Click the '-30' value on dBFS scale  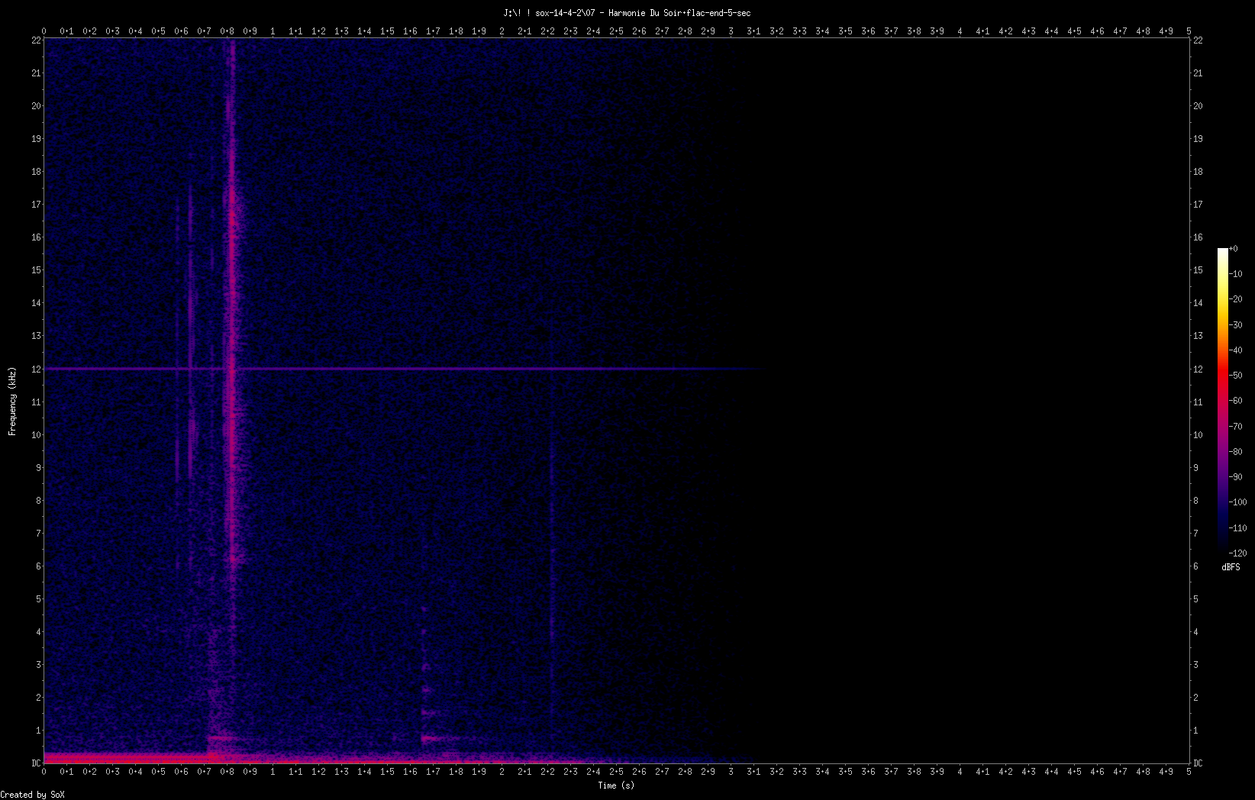click(x=1236, y=325)
